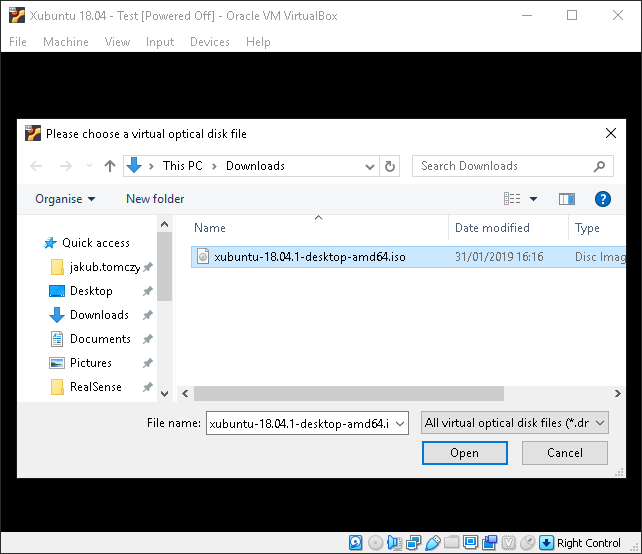Open the File menu
The image size is (642, 554).
(x=18, y=42)
